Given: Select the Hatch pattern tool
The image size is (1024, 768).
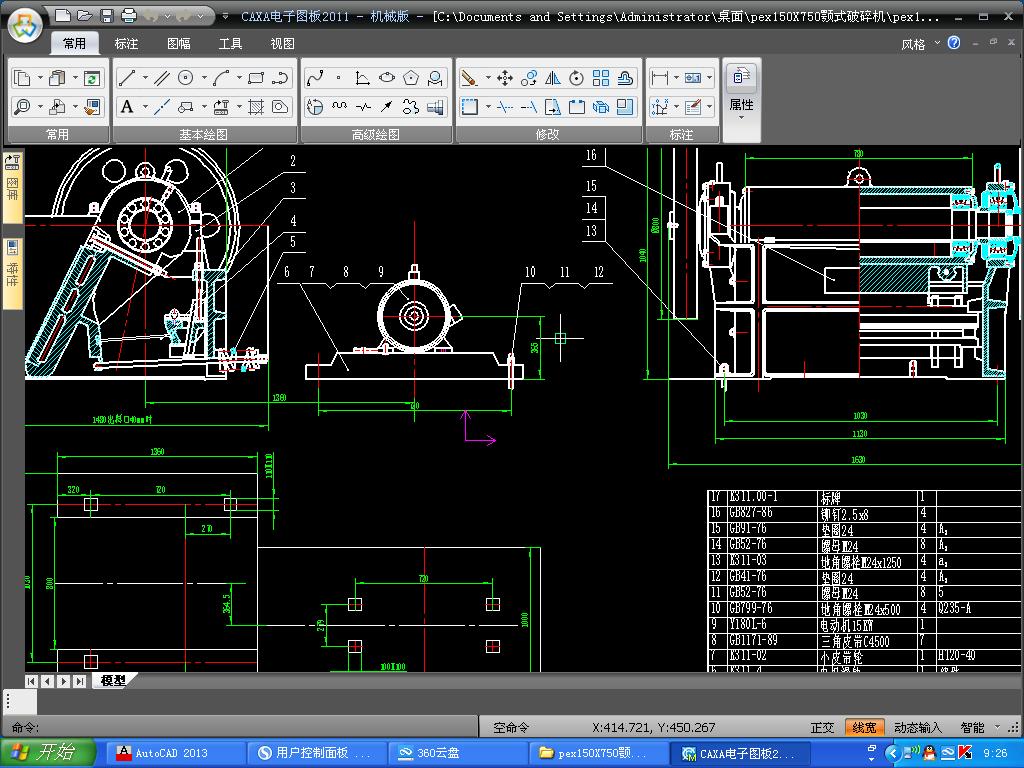Looking at the screenshot, I should (x=256, y=107).
